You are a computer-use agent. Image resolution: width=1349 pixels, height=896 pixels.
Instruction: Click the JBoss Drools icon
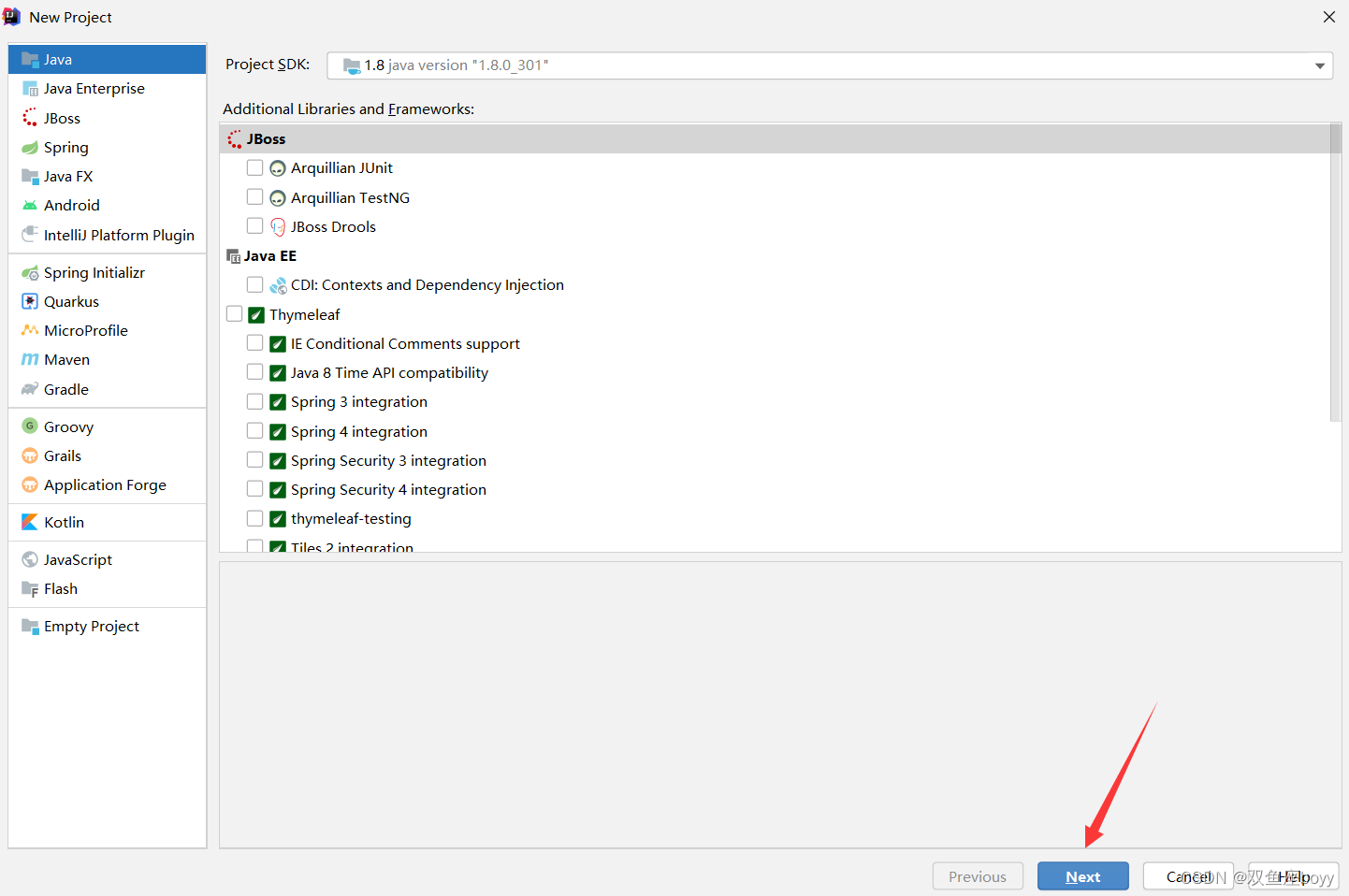pyautogui.click(x=278, y=226)
